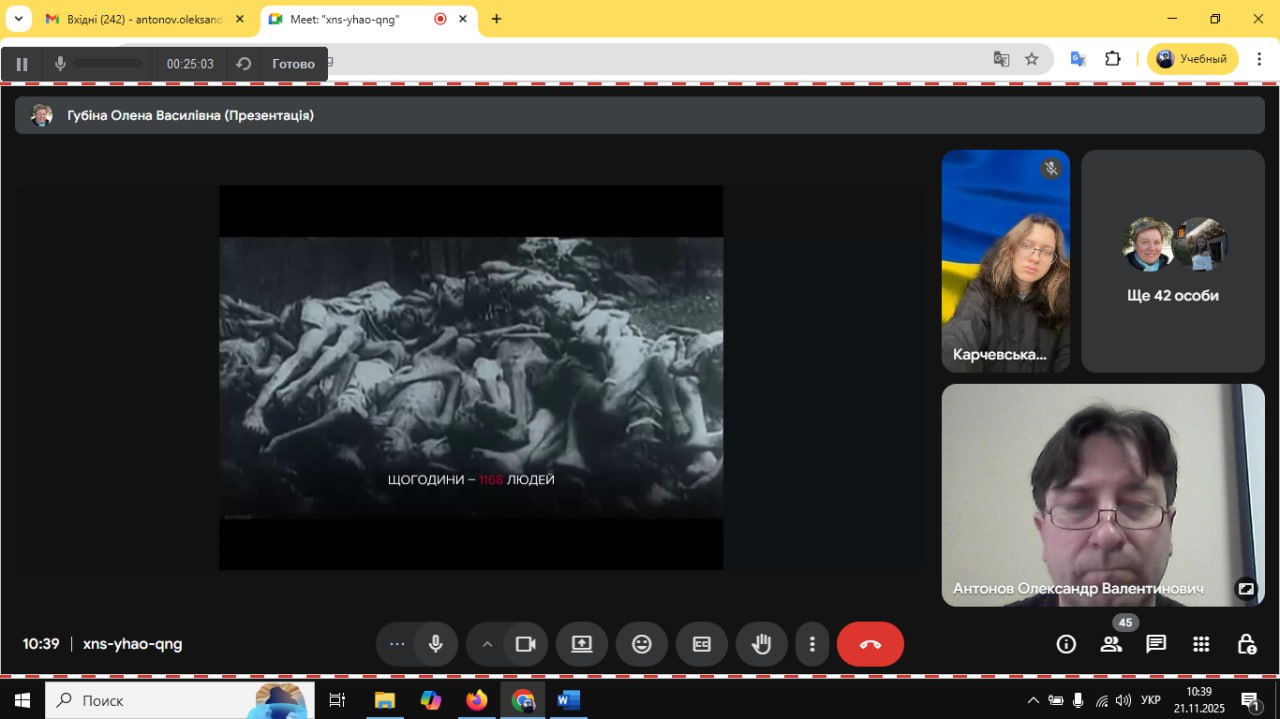Start screen sharing with present button
Image resolution: width=1280 pixels, height=719 pixels.
point(582,644)
